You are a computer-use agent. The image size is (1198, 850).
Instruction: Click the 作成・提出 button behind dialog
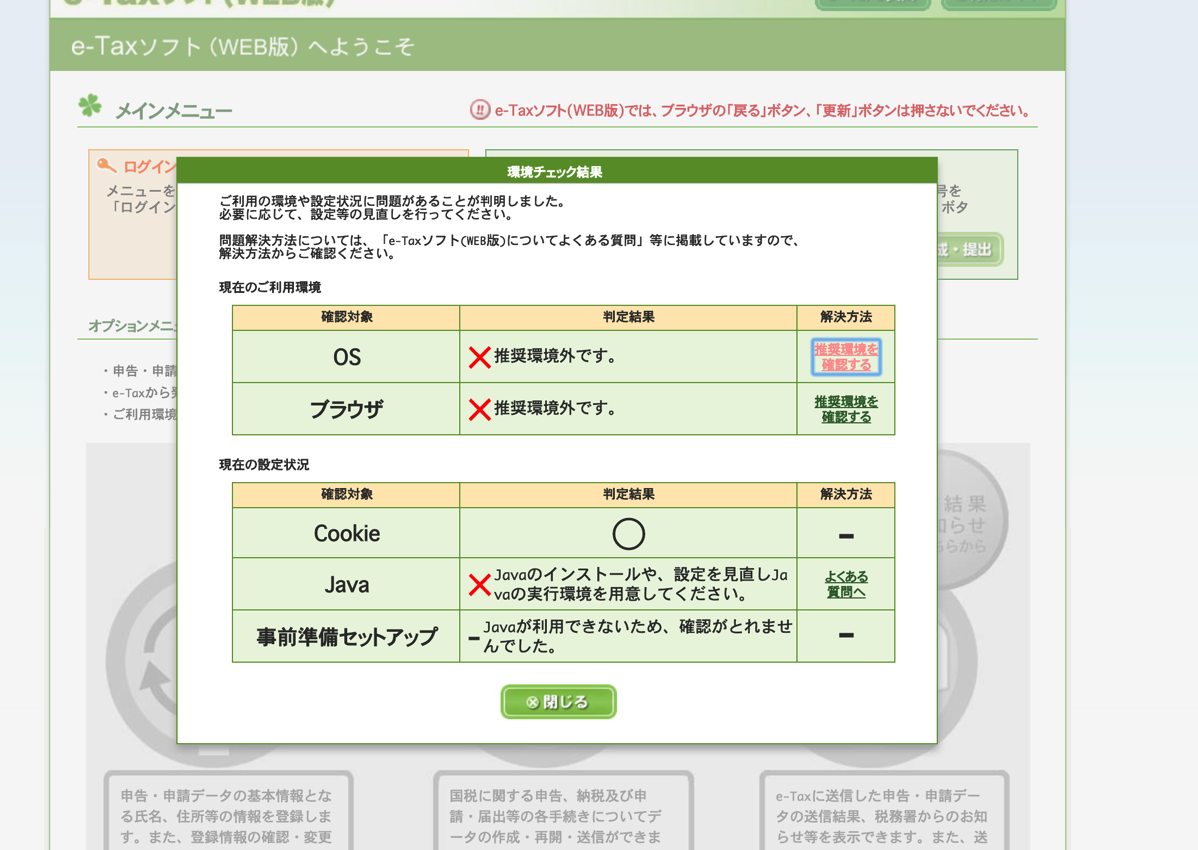[x=968, y=250]
